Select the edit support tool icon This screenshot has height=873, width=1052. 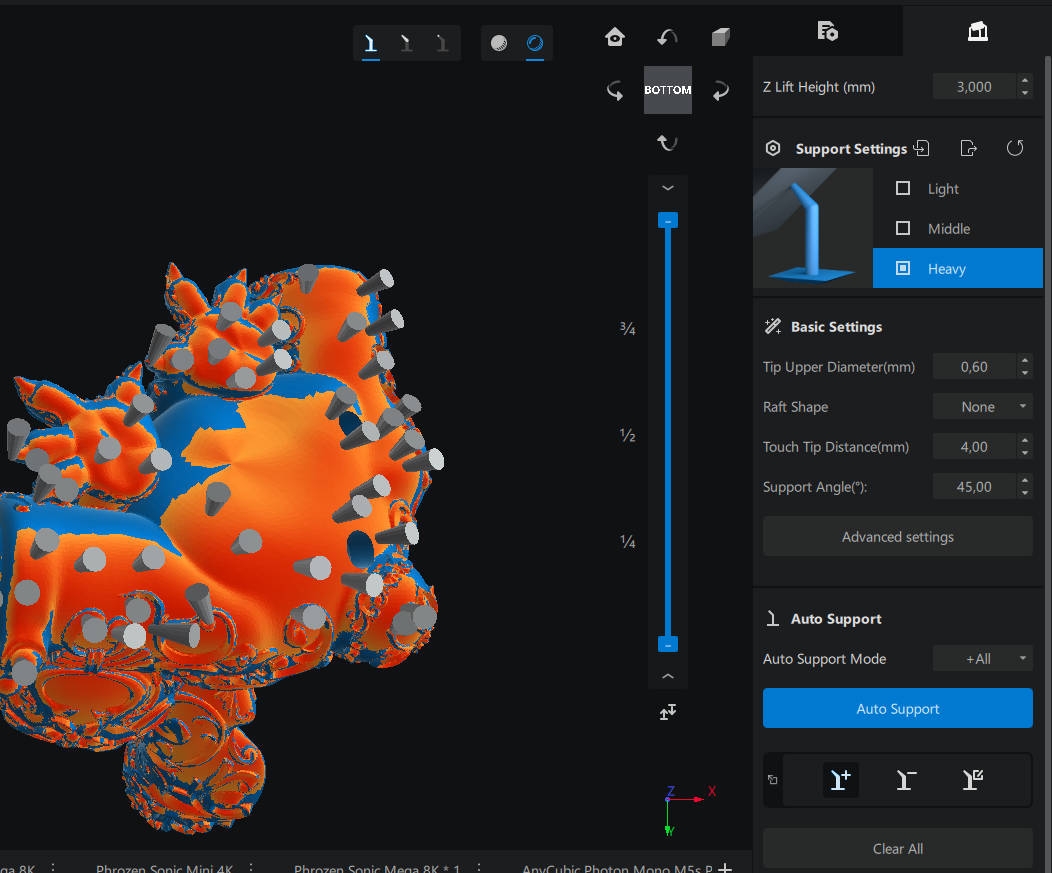[x=972, y=780]
